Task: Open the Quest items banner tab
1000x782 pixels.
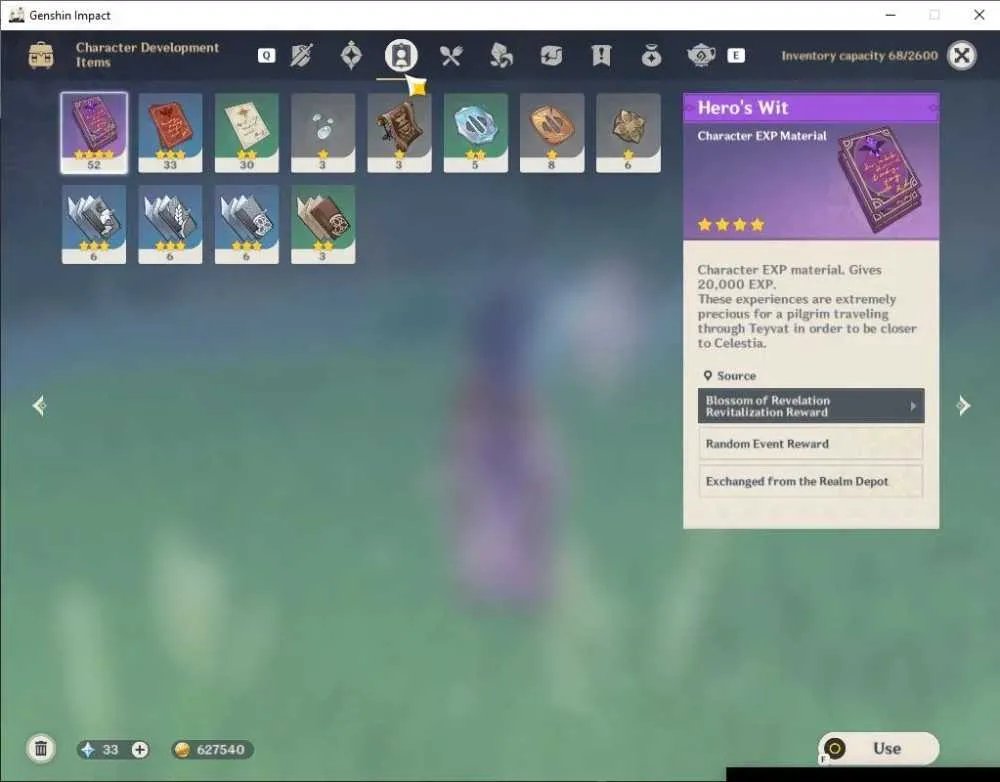Action: (601, 56)
